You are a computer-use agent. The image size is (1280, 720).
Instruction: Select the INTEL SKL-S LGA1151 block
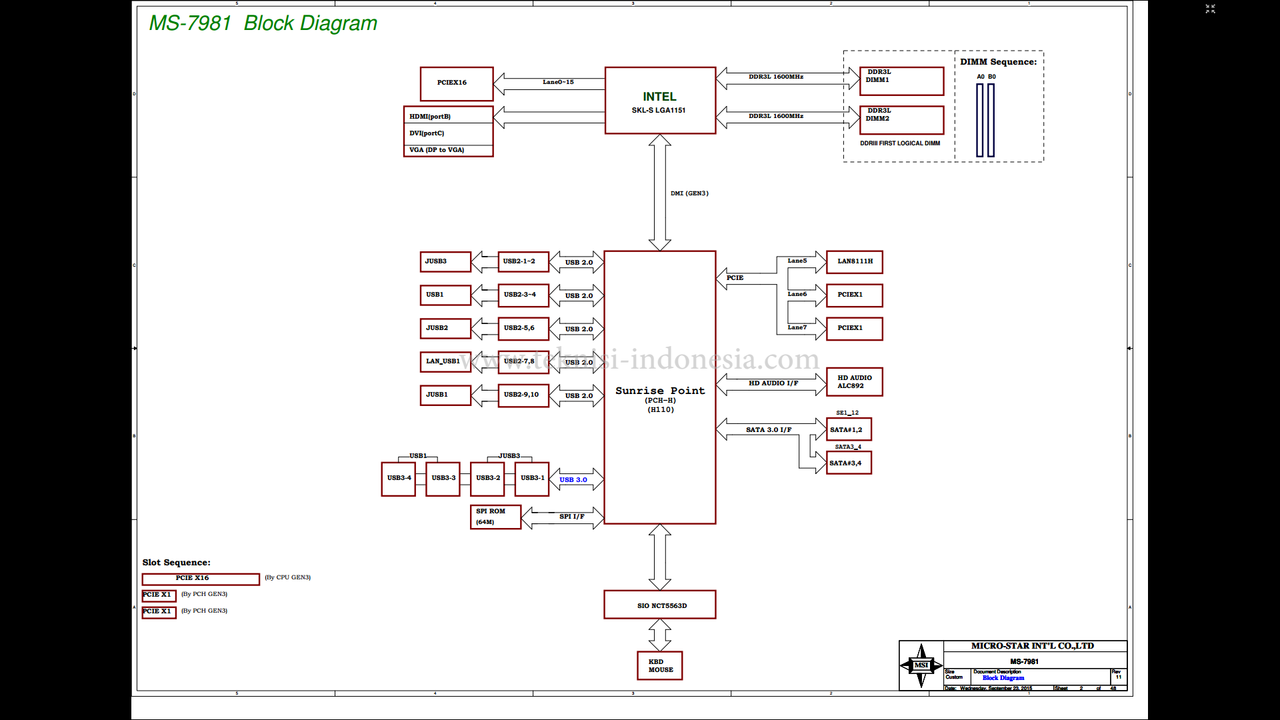[660, 100]
